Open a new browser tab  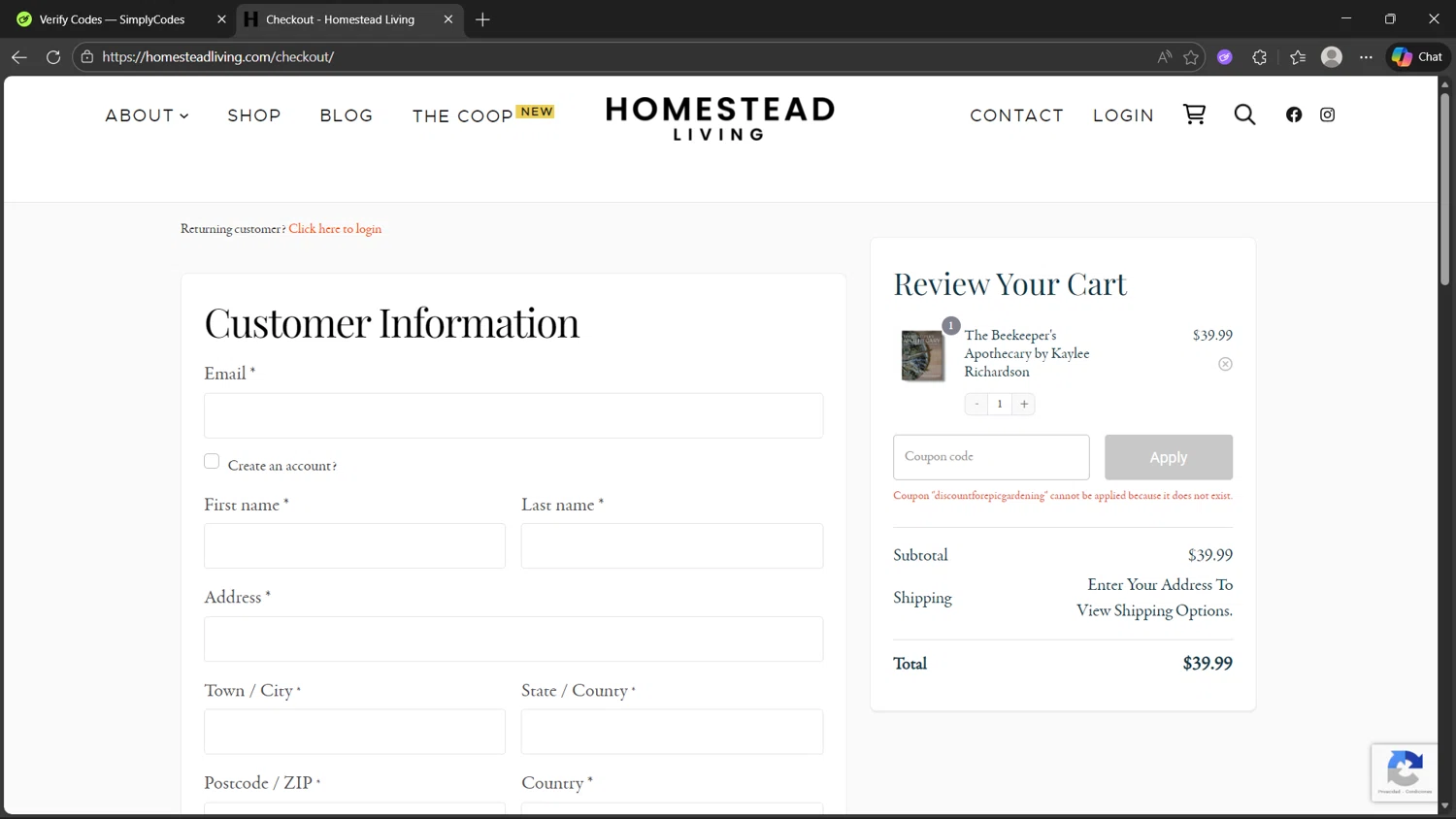[482, 19]
